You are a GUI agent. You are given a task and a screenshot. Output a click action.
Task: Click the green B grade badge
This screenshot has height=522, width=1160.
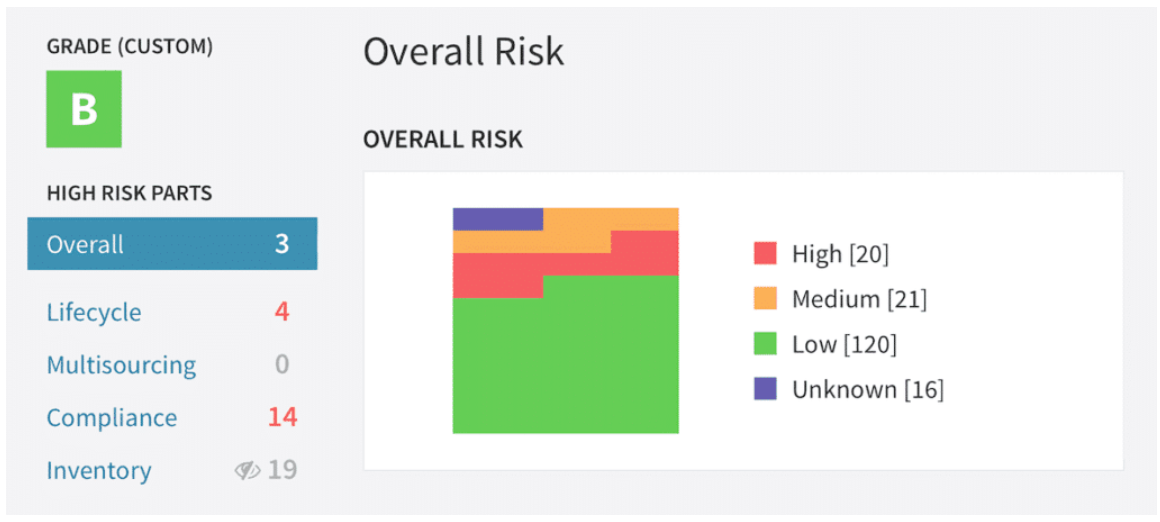84,109
